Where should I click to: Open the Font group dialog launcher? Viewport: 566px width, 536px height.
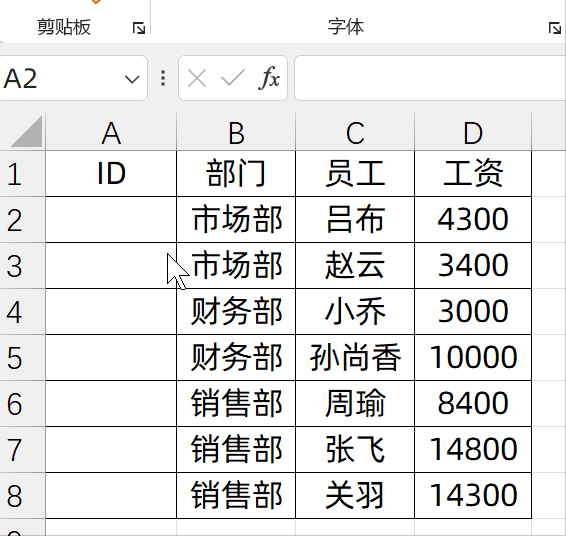coord(555,28)
